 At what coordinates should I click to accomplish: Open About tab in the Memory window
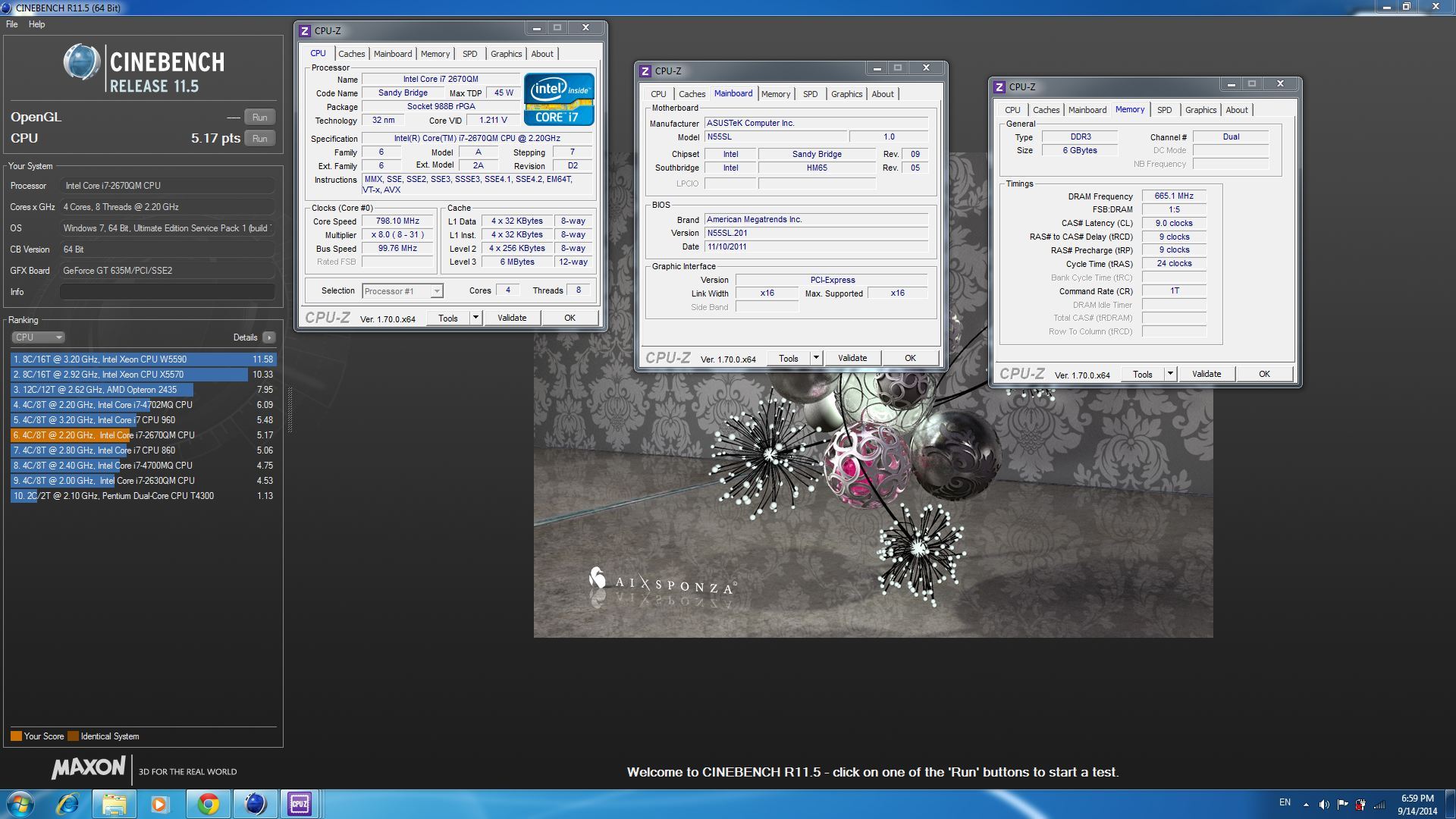(1237, 110)
